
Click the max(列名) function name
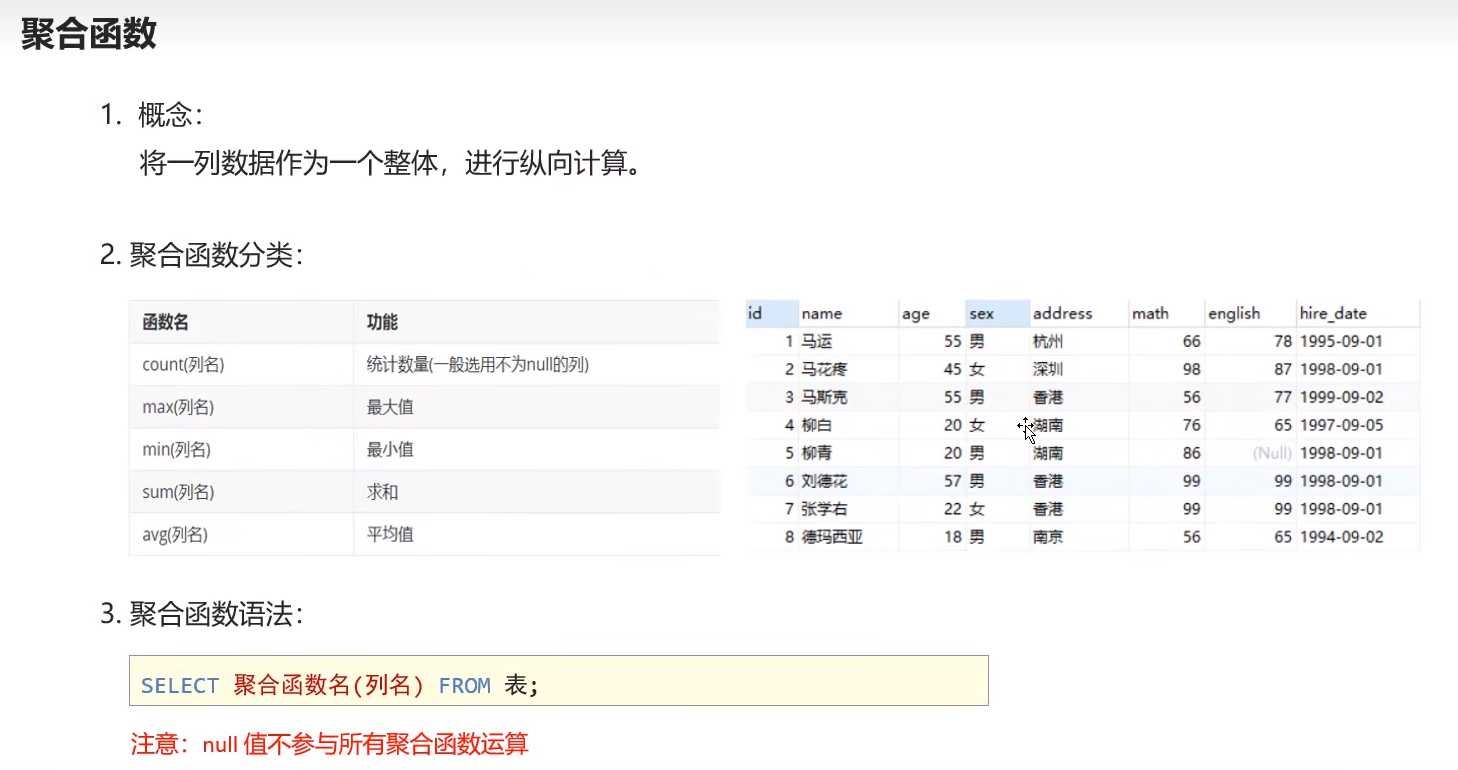[178, 407]
